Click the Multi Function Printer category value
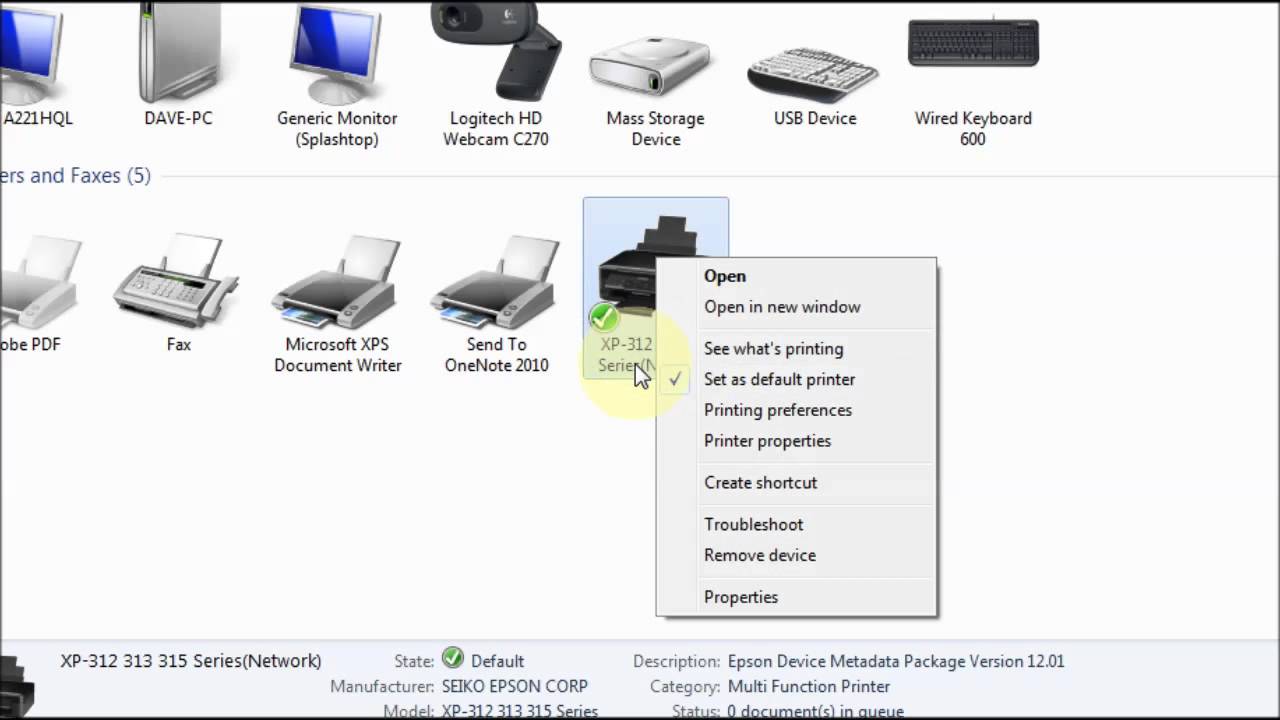Viewport: 1280px width, 720px height. 809,687
